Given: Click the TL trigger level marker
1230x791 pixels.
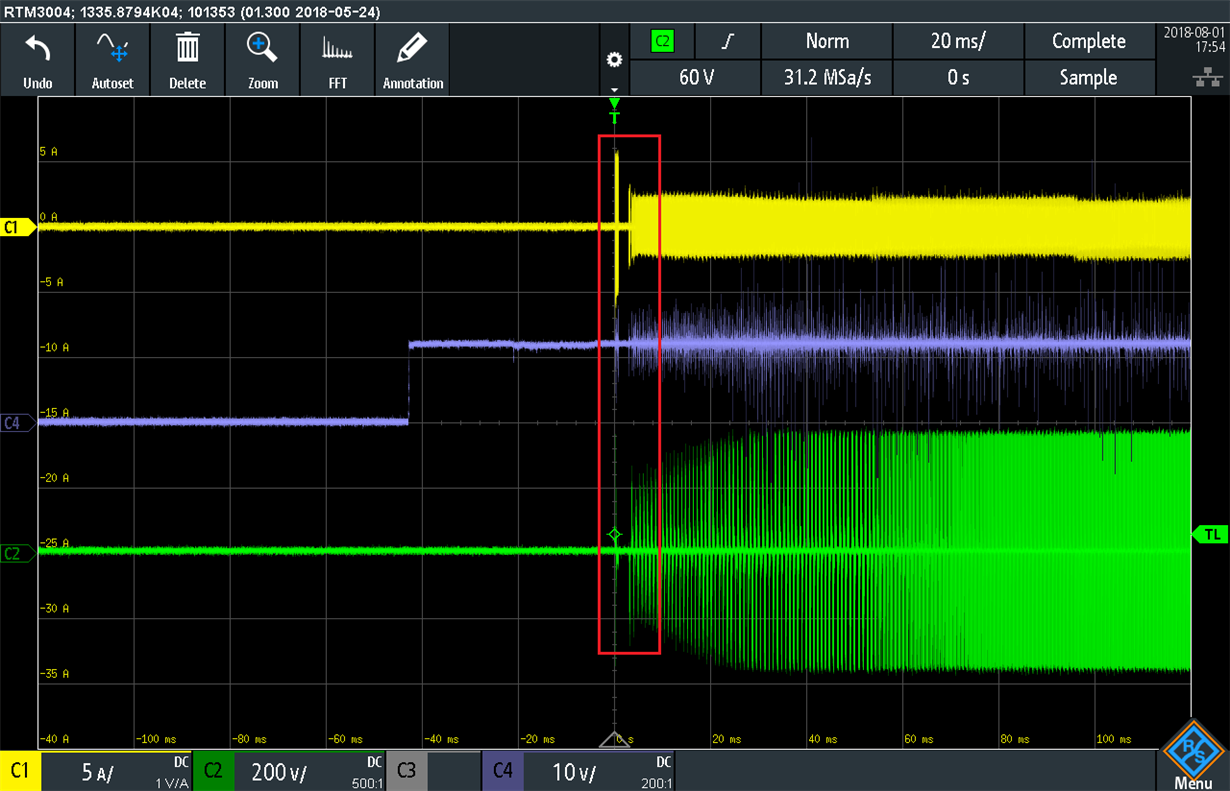Looking at the screenshot, I should click(x=1210, y=535).
